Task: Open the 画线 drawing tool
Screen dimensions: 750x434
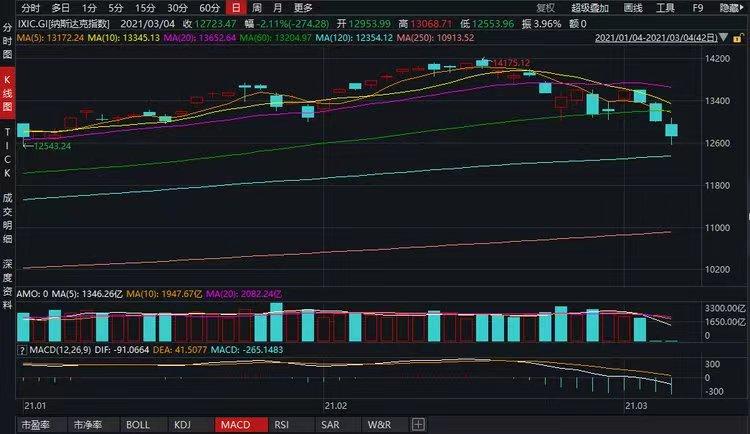Action: [632, 7]
